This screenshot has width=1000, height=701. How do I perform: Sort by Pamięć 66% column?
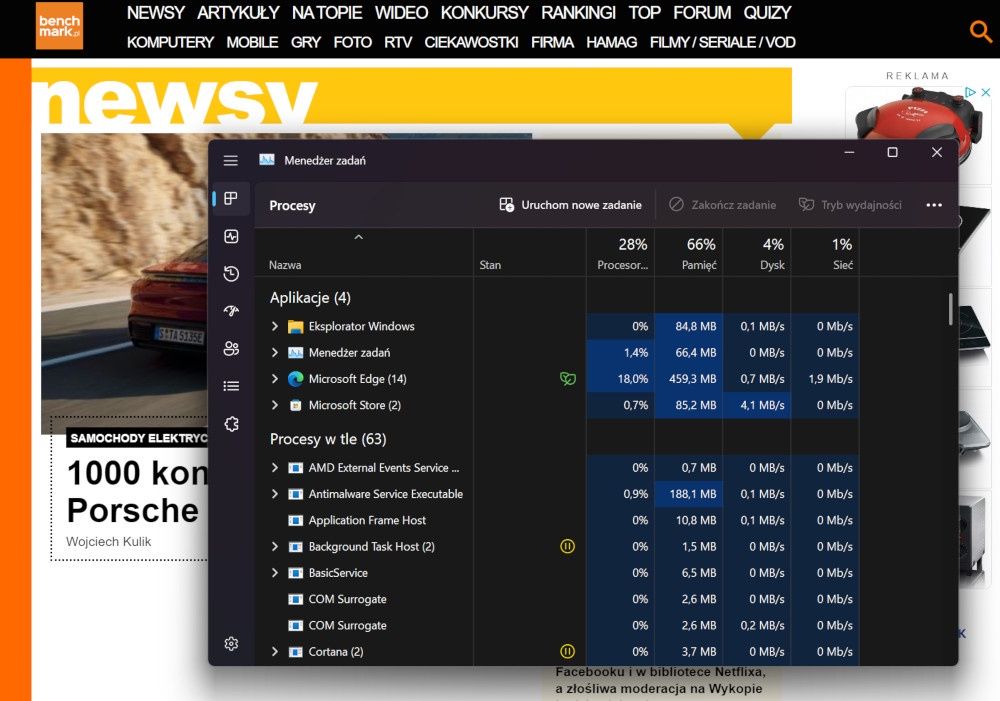click(688, 253)
